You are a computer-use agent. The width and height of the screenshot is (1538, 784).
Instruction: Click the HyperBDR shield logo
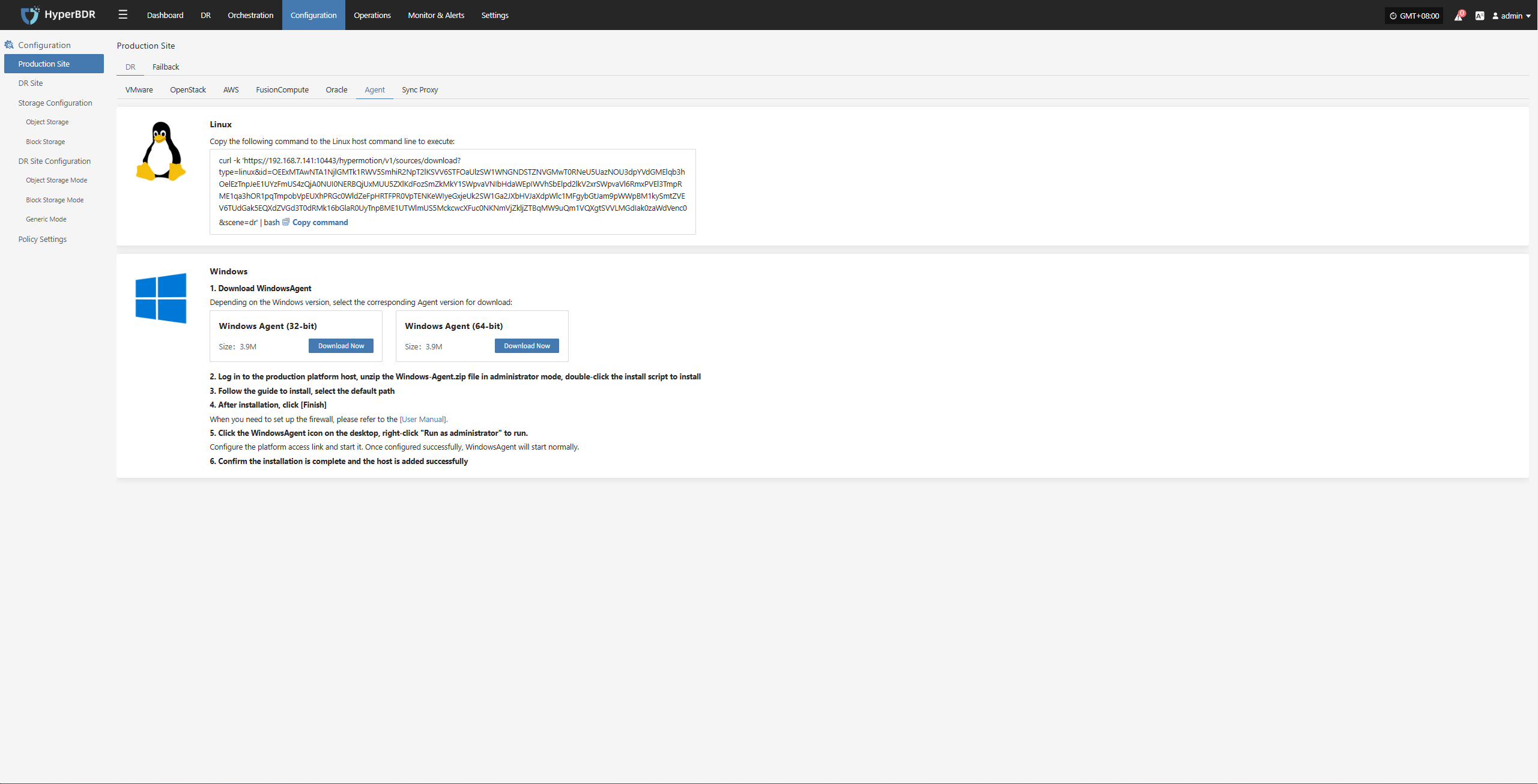(30, 15)
